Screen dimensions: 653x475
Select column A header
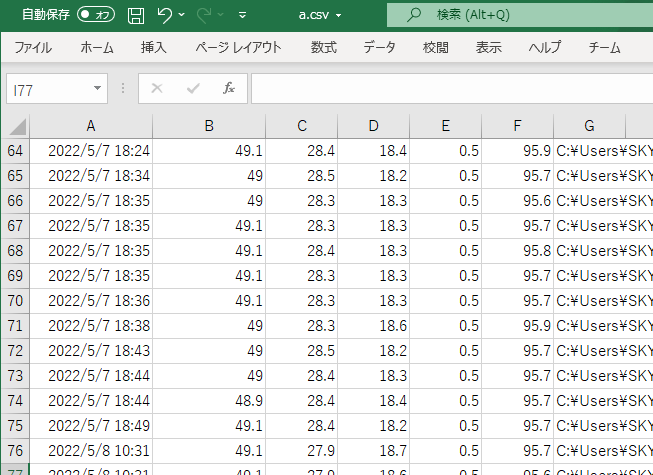point(91,126)
